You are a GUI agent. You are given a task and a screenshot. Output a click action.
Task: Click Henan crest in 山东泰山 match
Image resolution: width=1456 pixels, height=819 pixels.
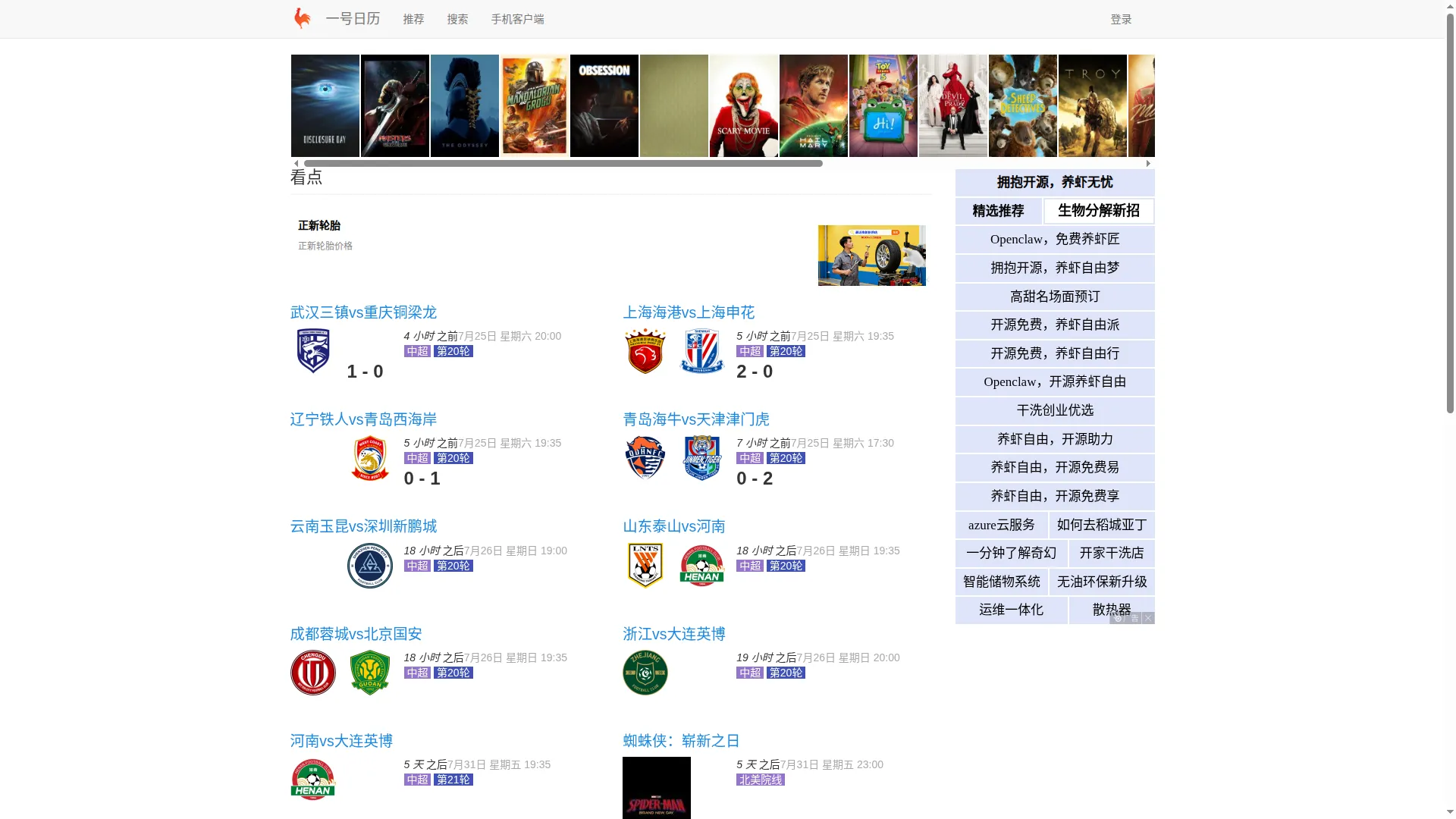702,565
